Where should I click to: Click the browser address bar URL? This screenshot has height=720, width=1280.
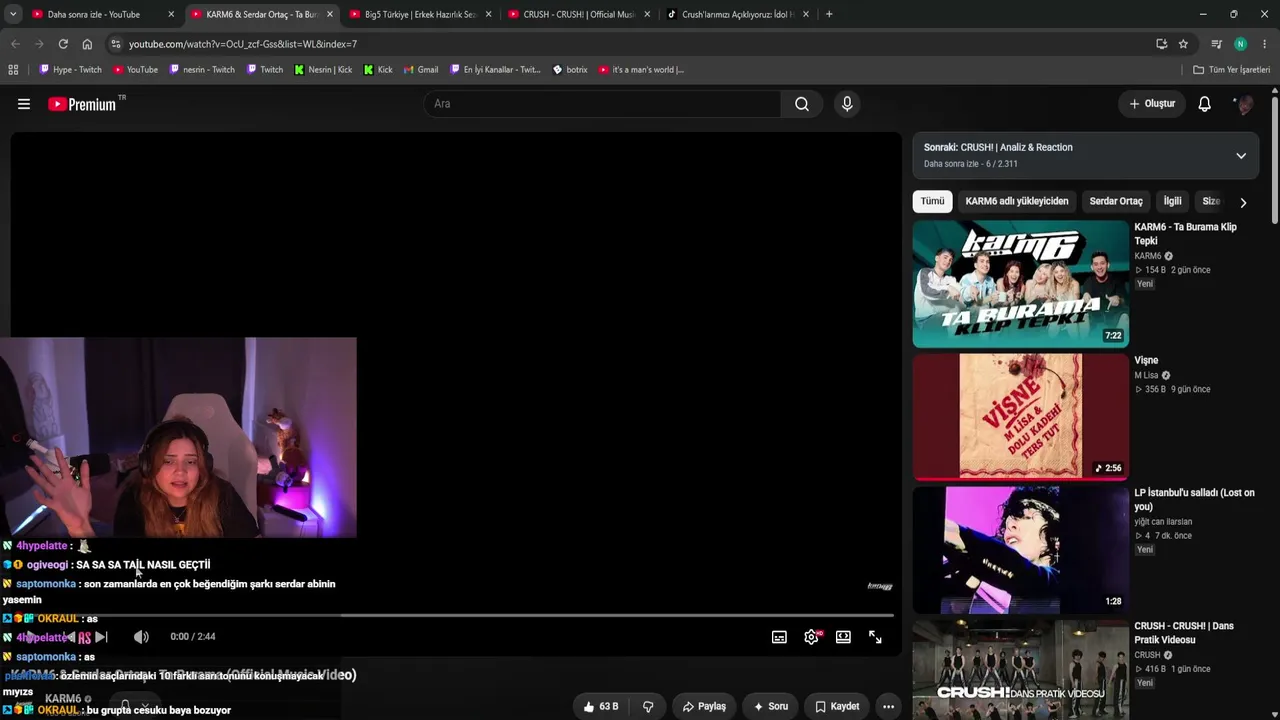coord(243,44)
